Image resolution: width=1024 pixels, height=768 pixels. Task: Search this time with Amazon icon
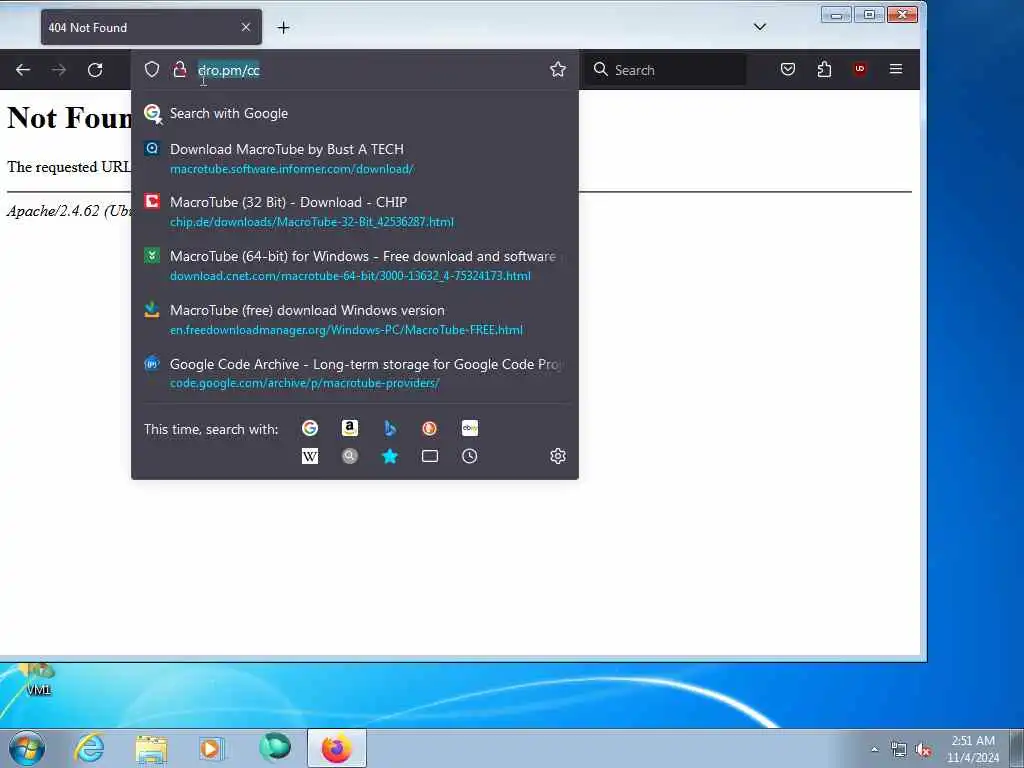click(x=350, y=428)
